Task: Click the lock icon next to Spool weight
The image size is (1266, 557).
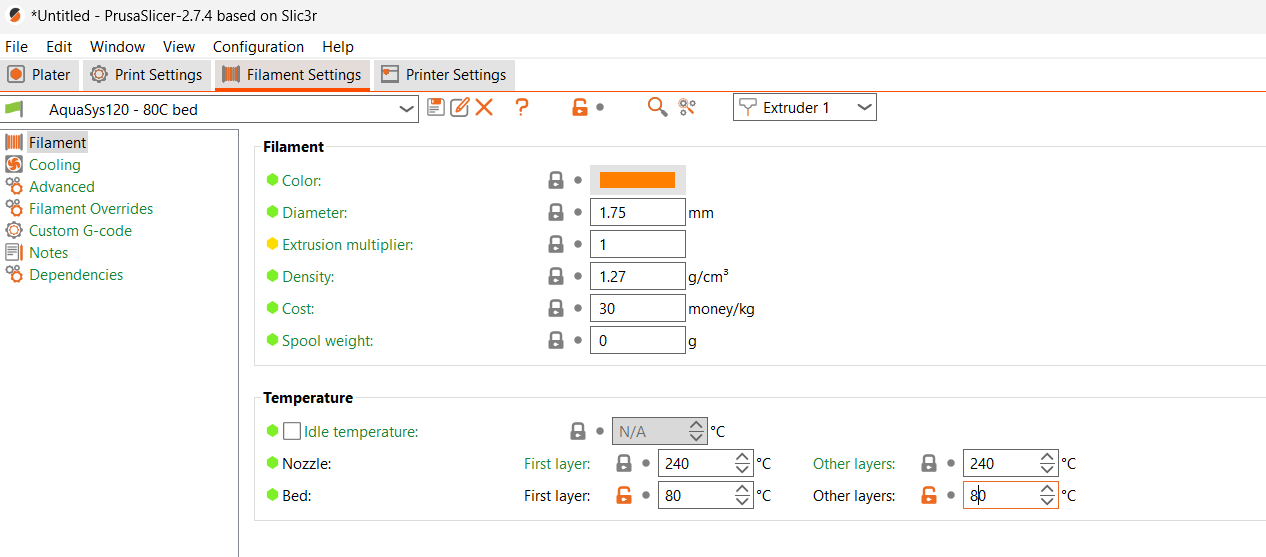Action: pos(556,340)
